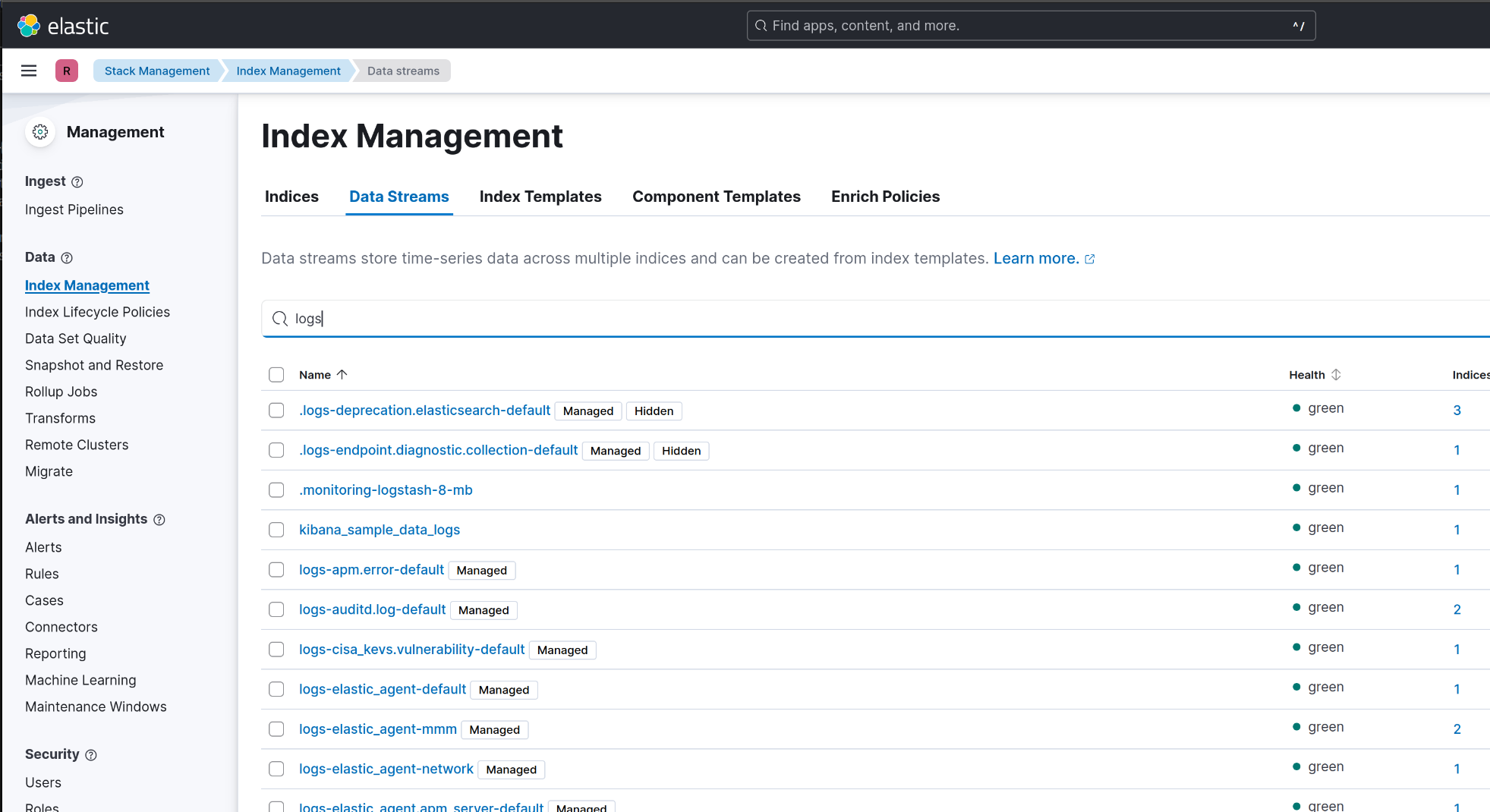This screenshot has width=1490, height=812.
Task: Check the logs-elastic_agent-mmm row
Action: pyautogui.click(x=276, y=729)
